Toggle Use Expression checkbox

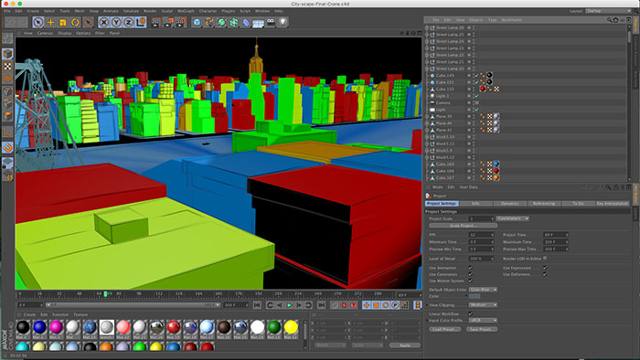tap(545, 268)
